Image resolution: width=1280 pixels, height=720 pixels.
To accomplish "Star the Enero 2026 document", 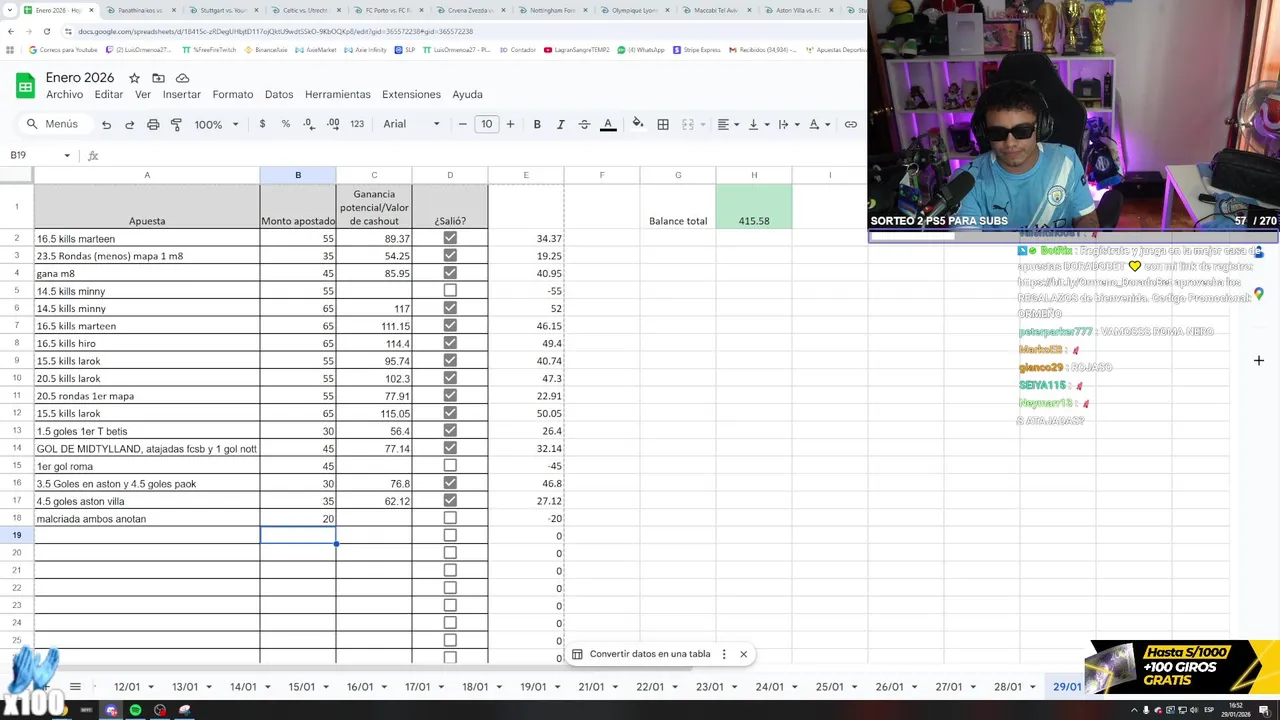I will [x=134, y=78].
